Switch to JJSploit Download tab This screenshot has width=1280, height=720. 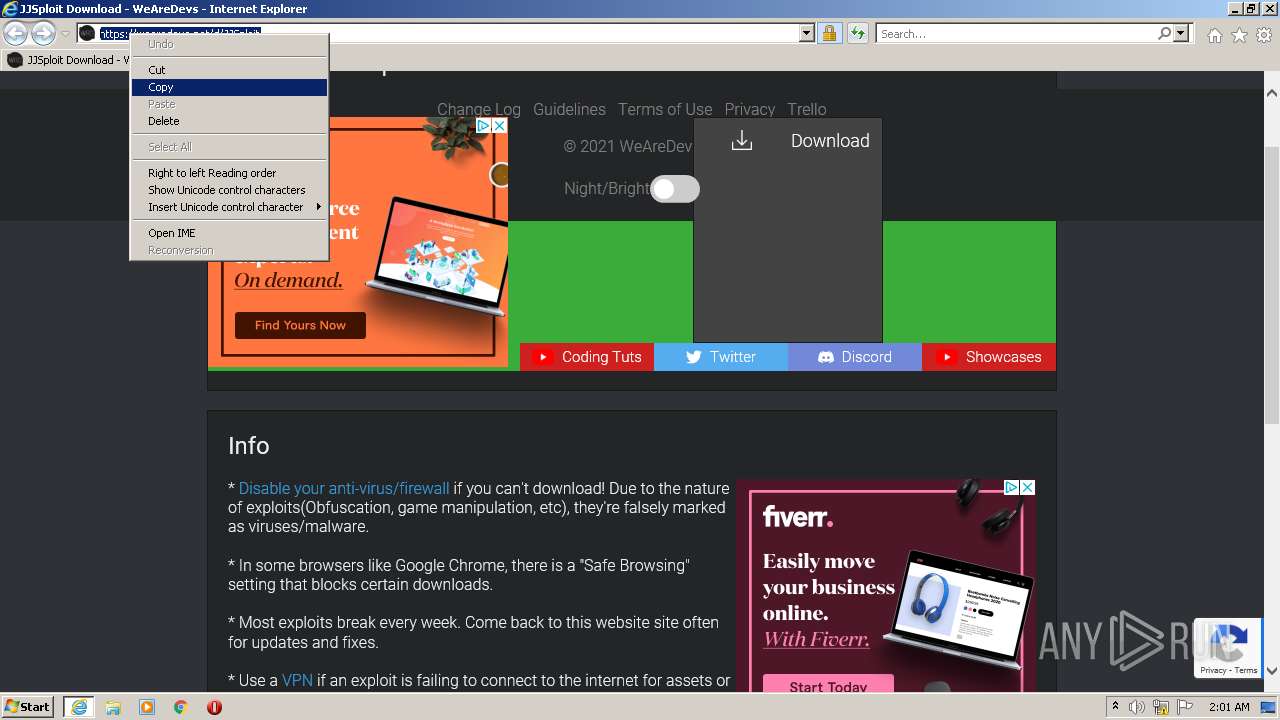66,60
